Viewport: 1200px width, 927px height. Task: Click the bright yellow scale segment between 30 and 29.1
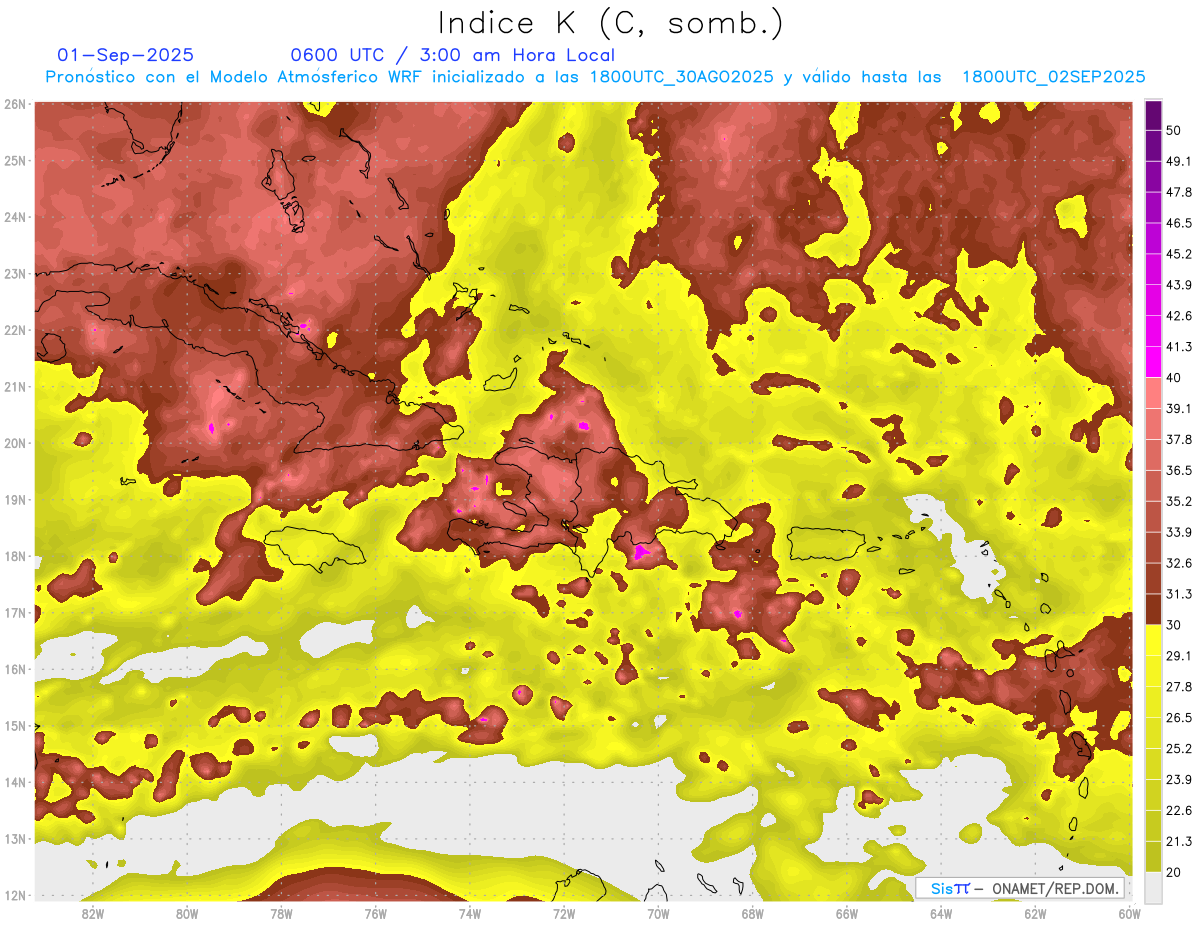(x=1153, y=640)
